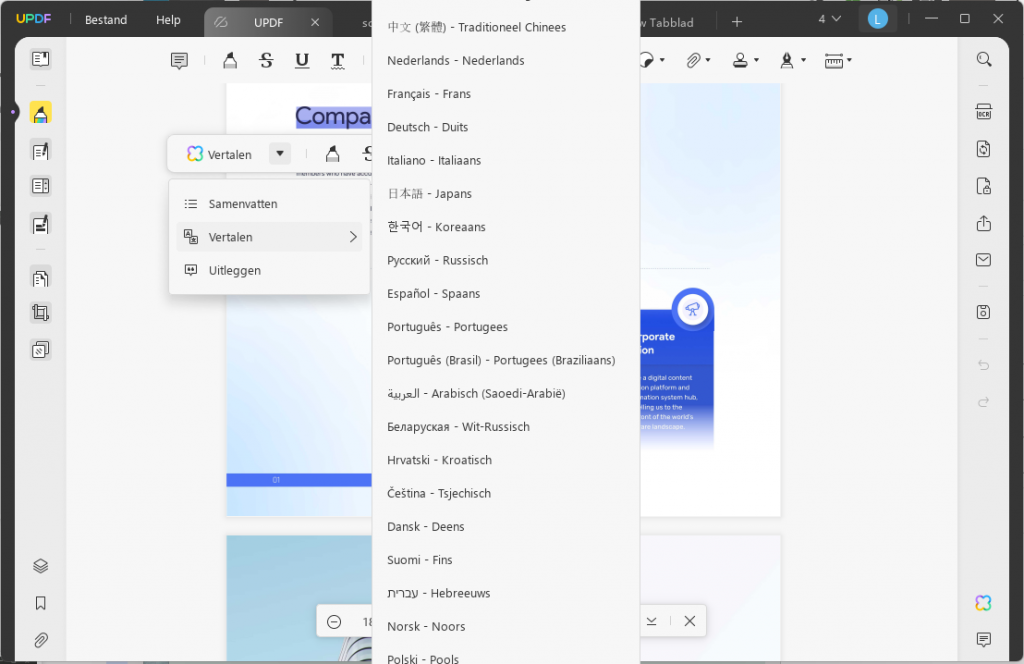Click the zoom out minus button
The width and height of the screenshot is (1024, 664).
(x=334, y=622)
